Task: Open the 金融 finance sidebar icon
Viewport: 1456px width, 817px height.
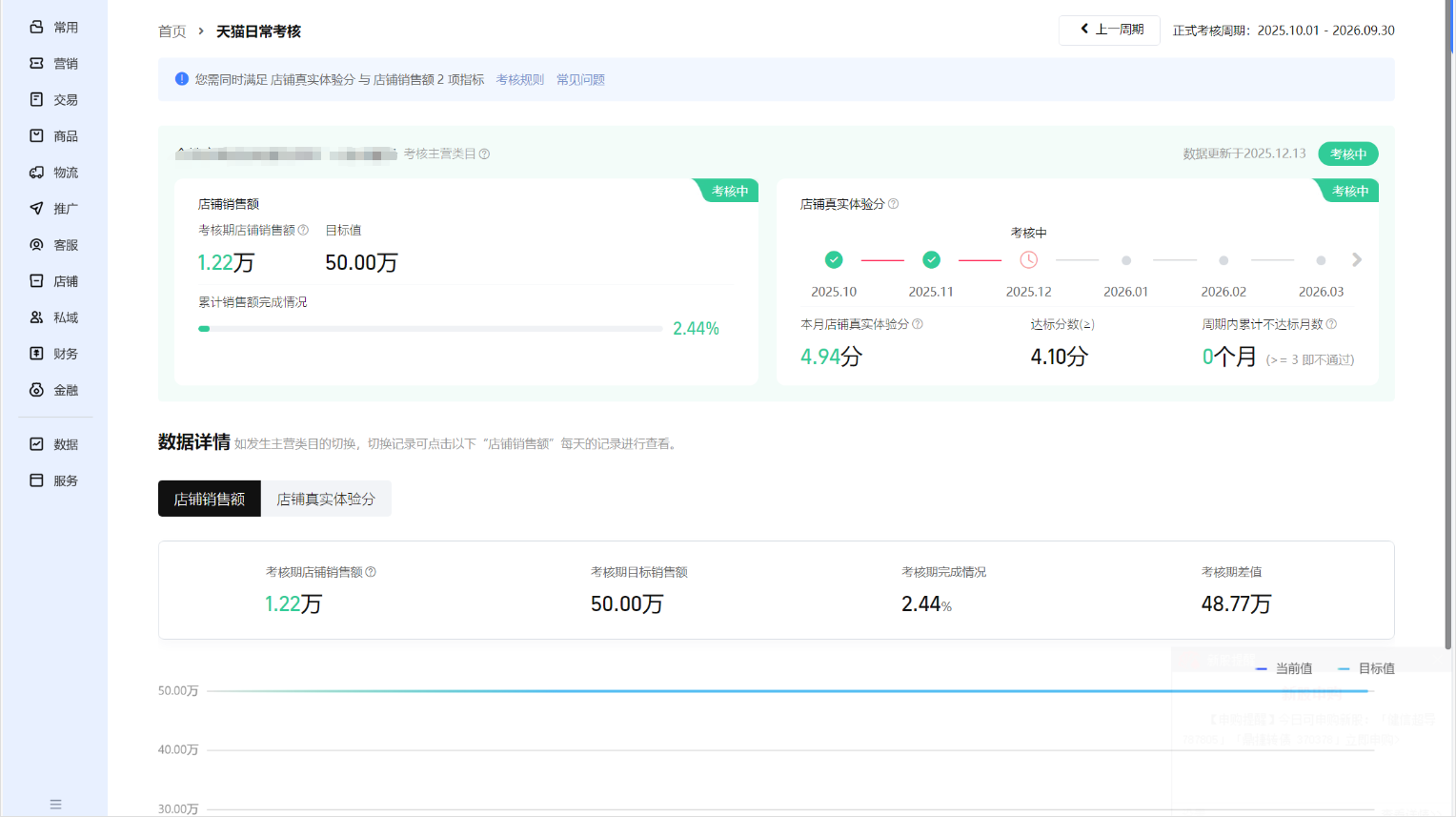Action: coord(37,390)
